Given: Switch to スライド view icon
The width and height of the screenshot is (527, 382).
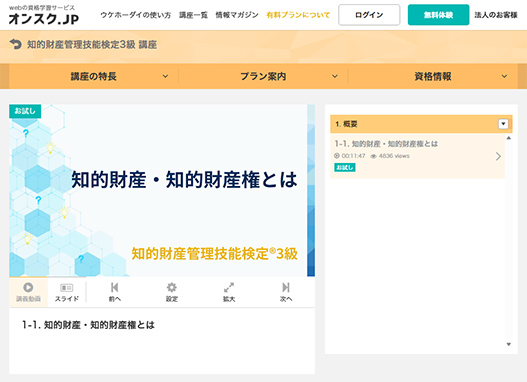Looking at the screenshot, I should pos(67,288).
